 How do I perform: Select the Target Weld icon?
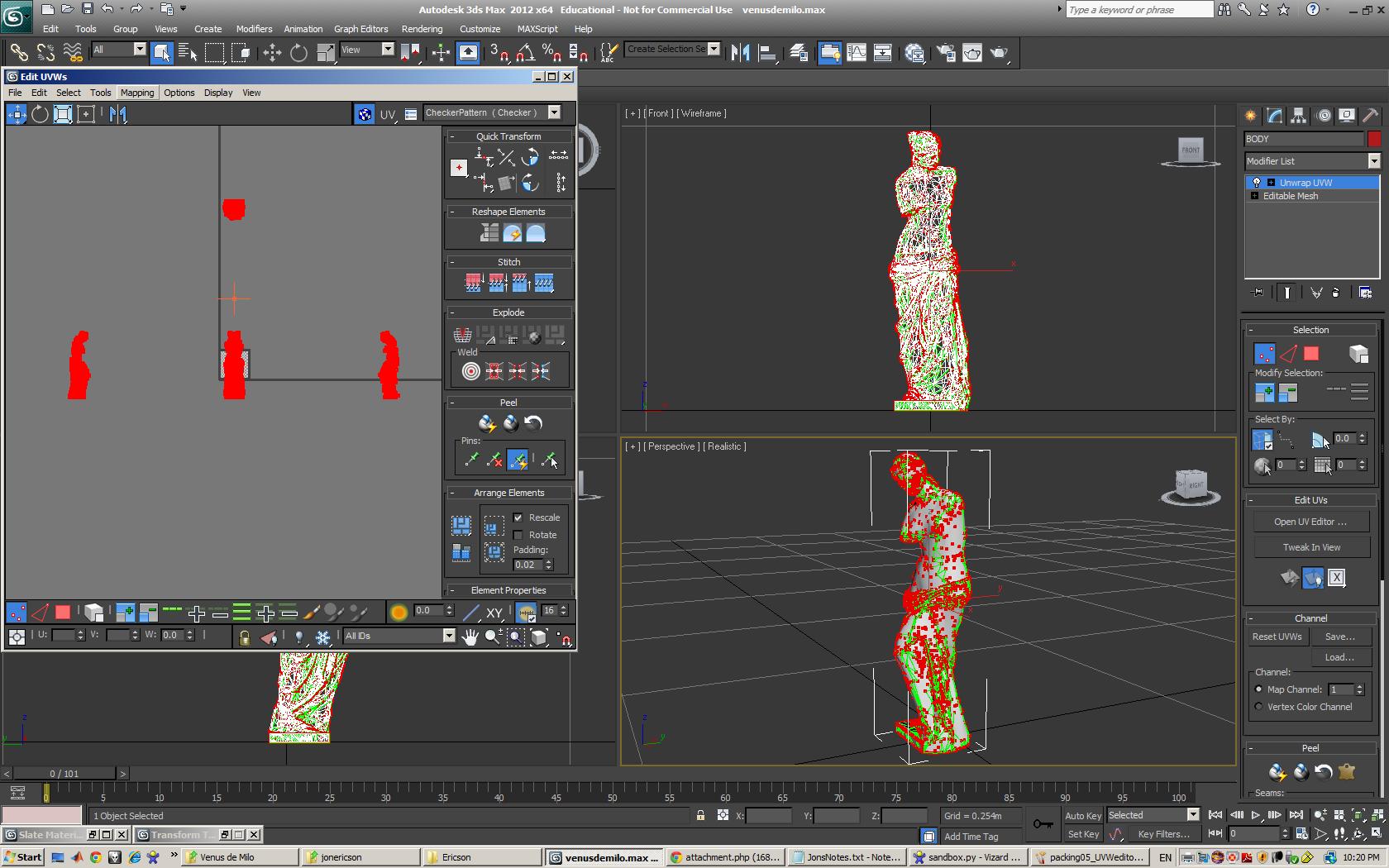(470, 371)
